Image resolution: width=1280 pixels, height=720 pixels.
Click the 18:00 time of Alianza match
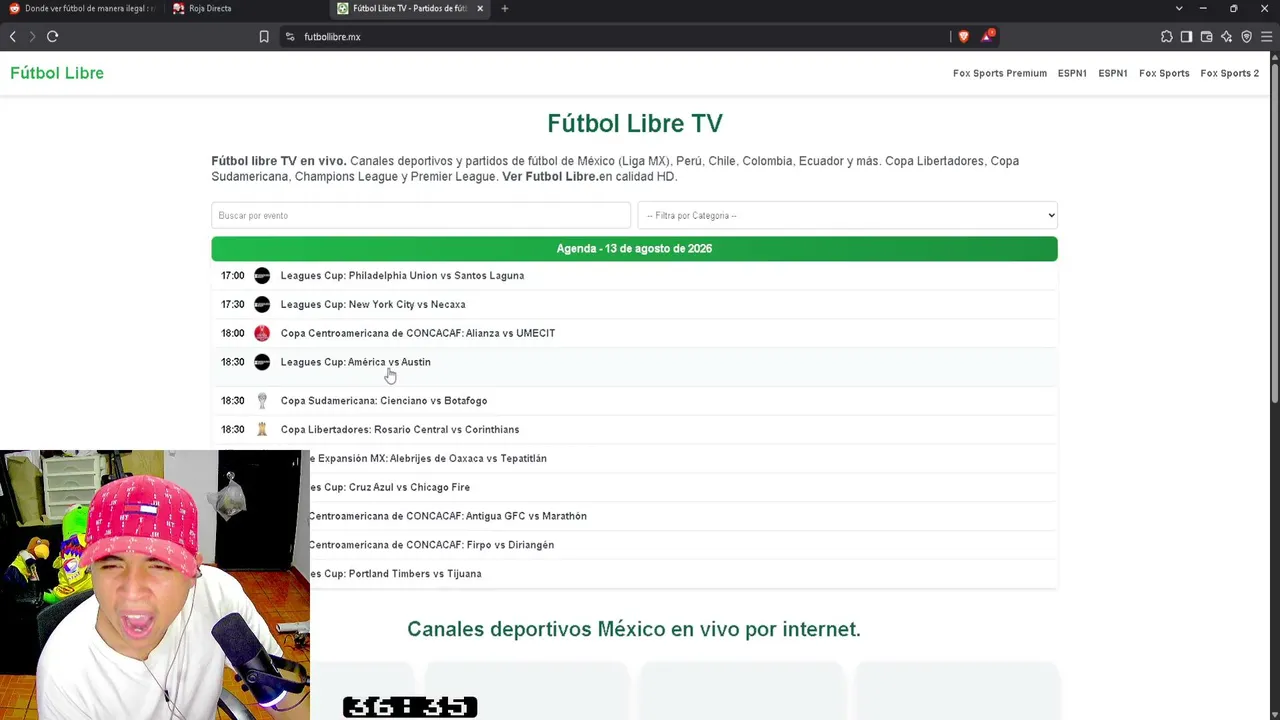233,334
